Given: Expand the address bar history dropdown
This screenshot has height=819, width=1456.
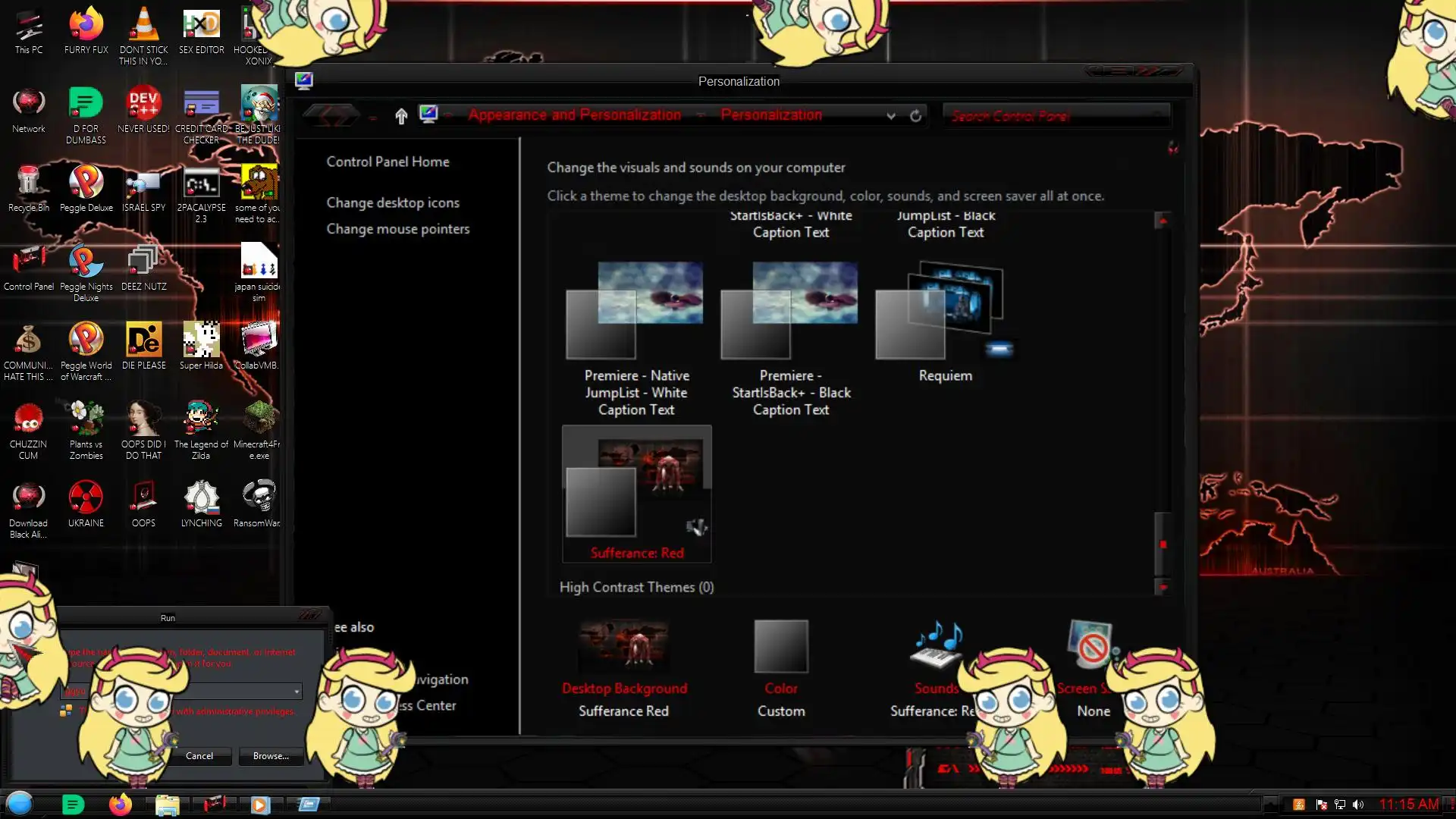Looking at the screenshot, I should click(x=891, y=116).
